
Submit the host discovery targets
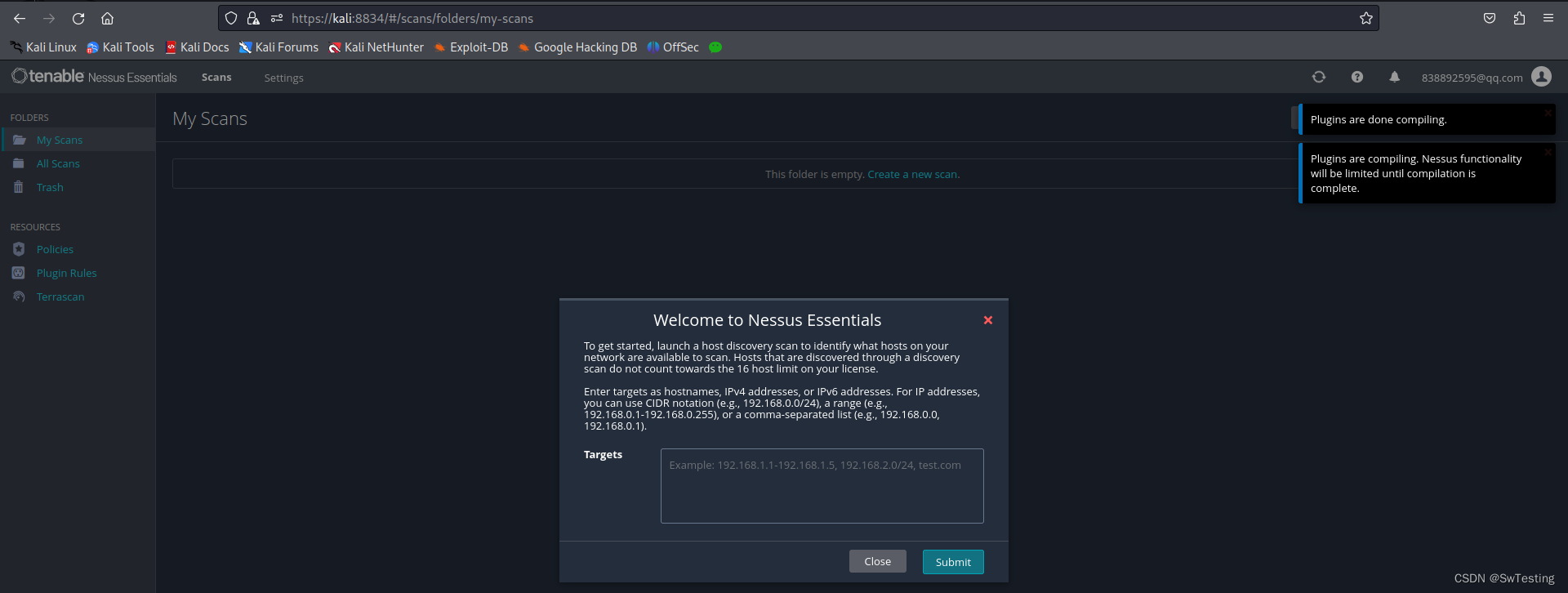click(x=953, y=562)
